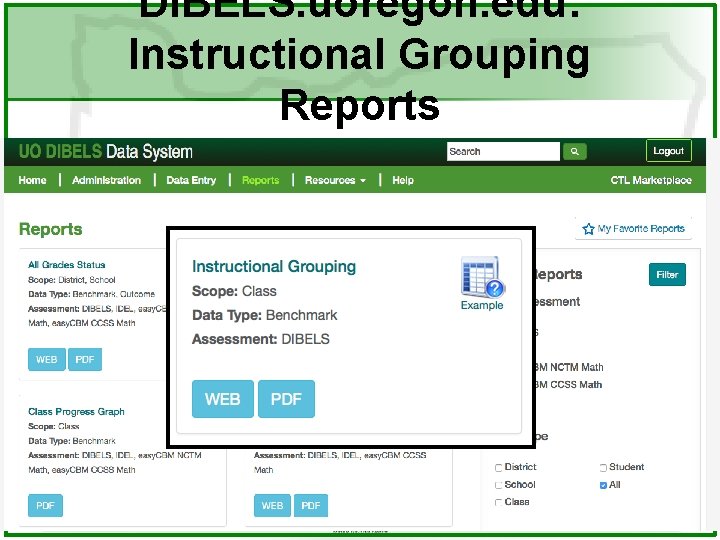Click the Instructional Grouping title link
The width and height of the screenshot is (720, 540).
274,266
